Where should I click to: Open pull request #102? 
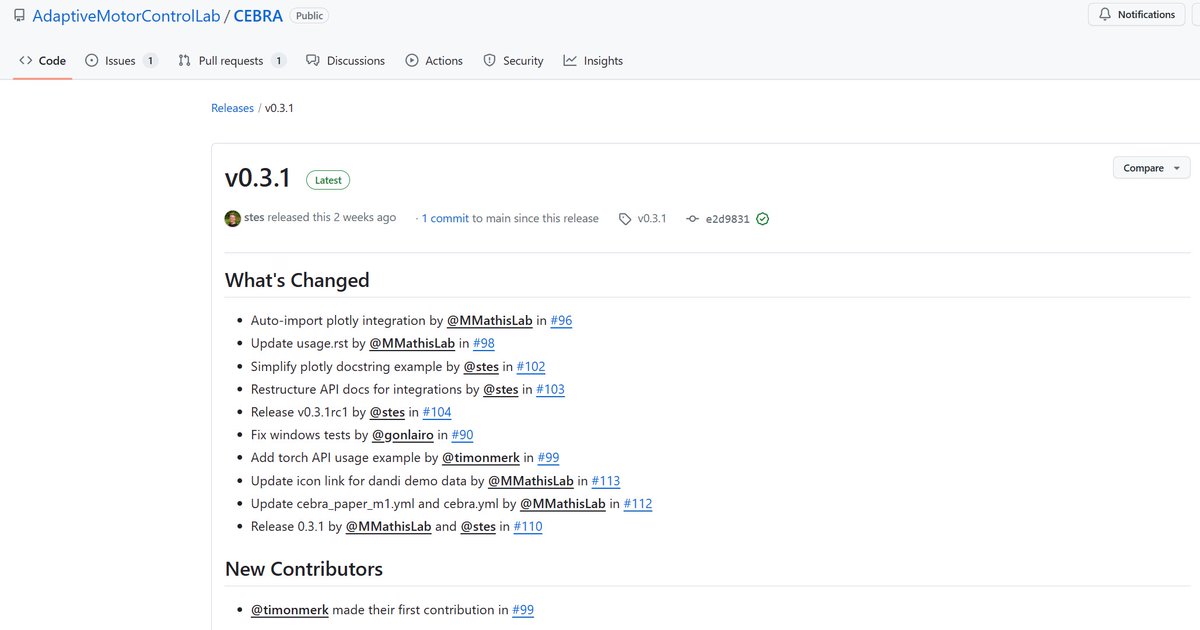531,367
